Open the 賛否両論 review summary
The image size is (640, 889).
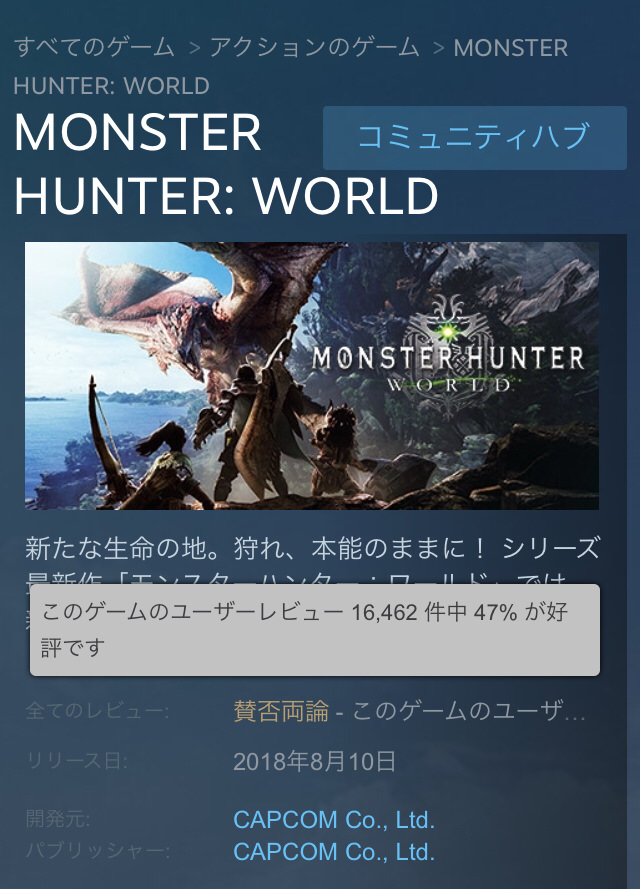tap(281, 711)
